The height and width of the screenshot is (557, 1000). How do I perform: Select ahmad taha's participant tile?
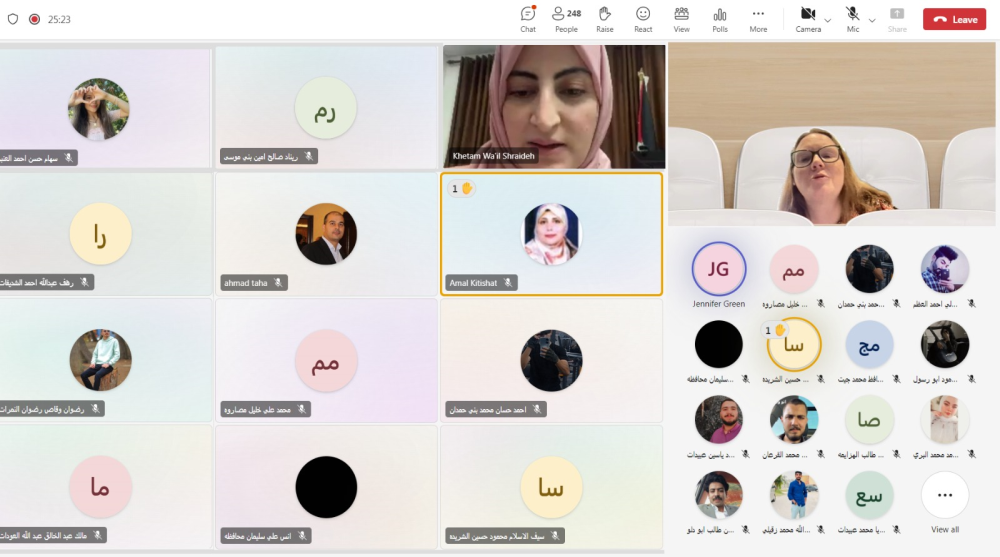pos(326,234)
